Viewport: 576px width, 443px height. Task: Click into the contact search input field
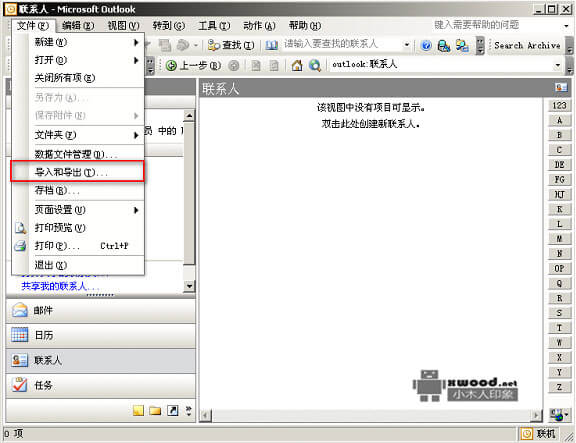tap(342, 45)
